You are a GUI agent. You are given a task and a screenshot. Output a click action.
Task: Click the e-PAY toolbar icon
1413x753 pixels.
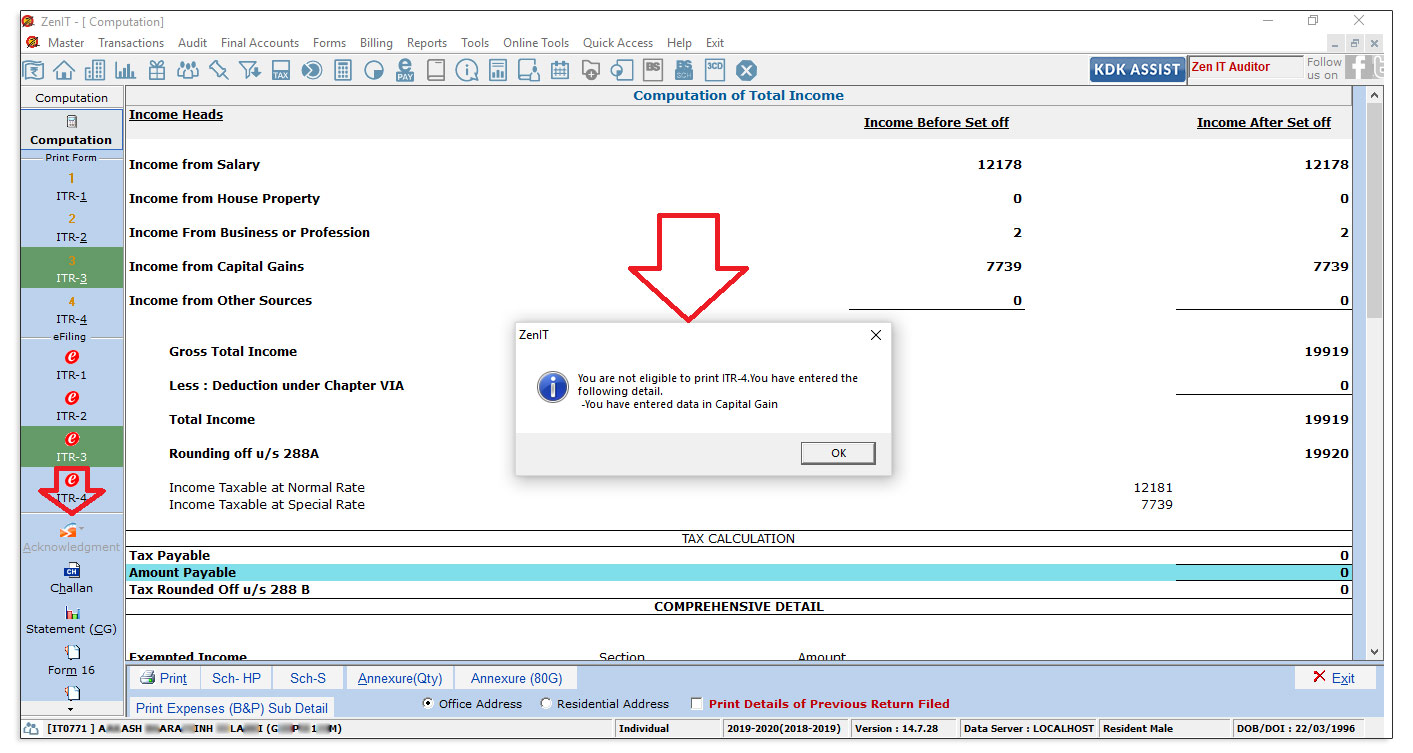point(405,70)
